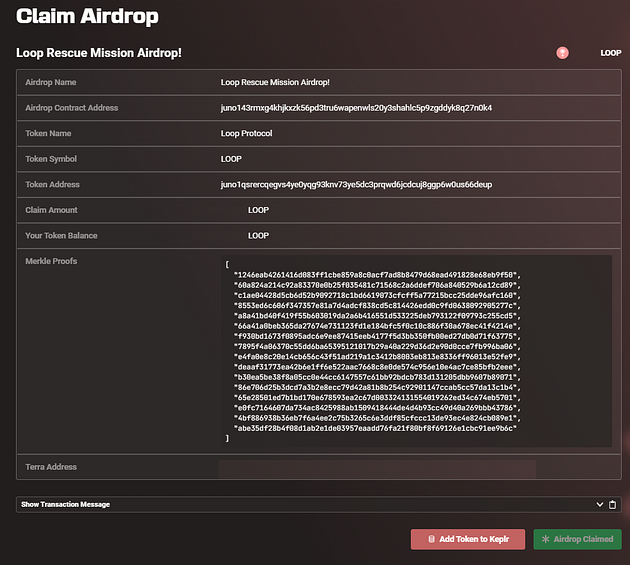630x565 pixels.
Task: Focus the Terra Address input field
Action: click(377, 469)
